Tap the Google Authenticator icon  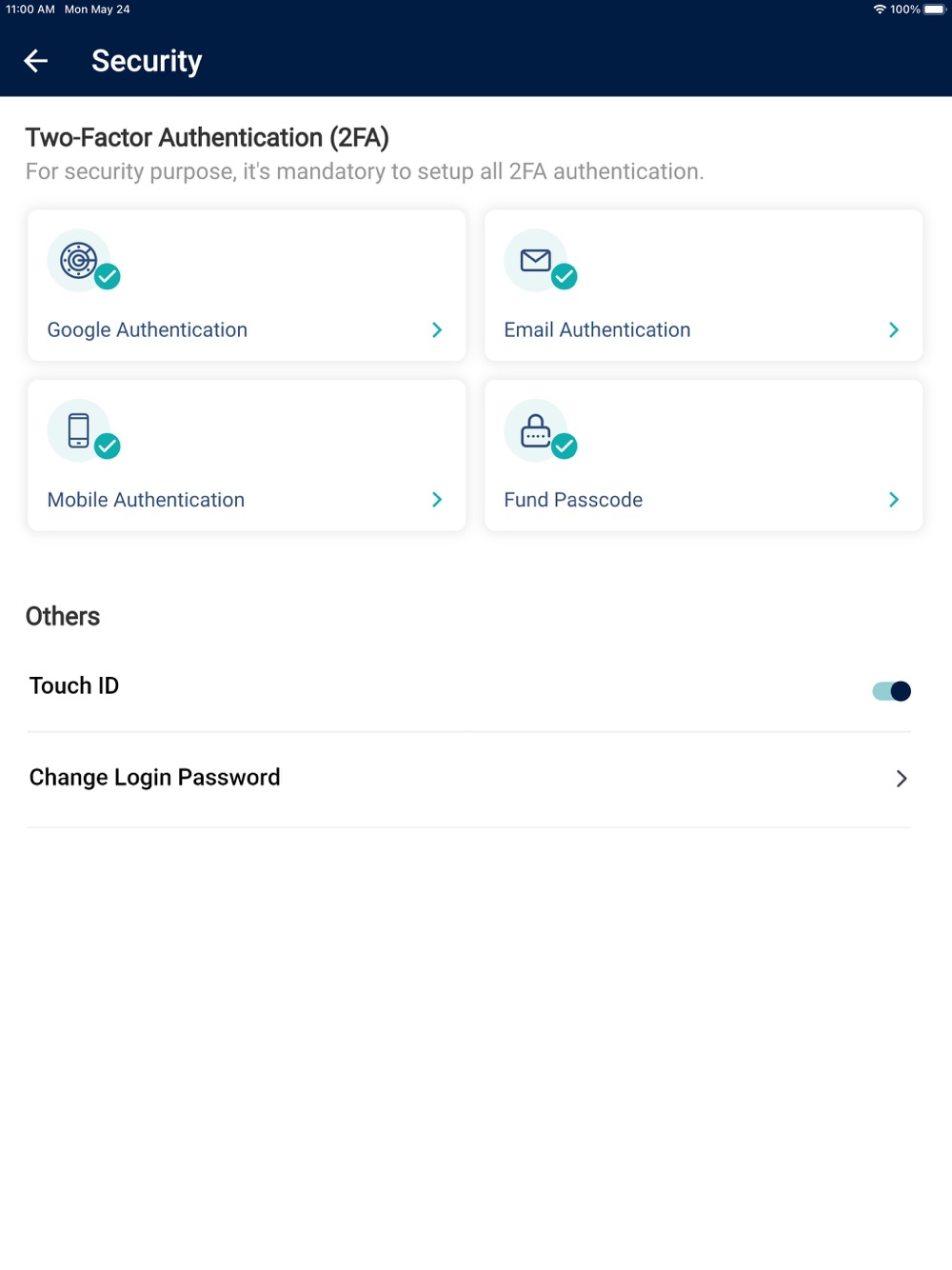(79, 260)
